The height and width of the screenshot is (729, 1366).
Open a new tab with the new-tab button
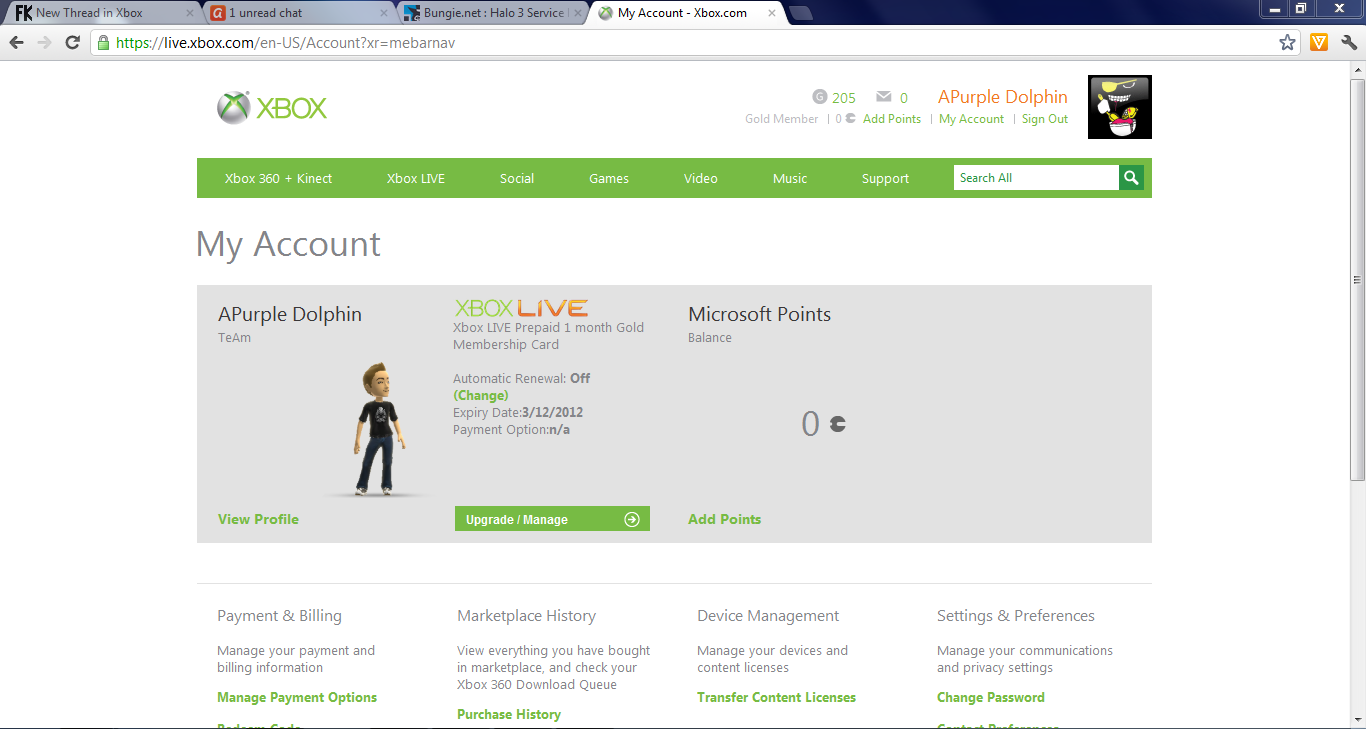click(x=801, y=13)
